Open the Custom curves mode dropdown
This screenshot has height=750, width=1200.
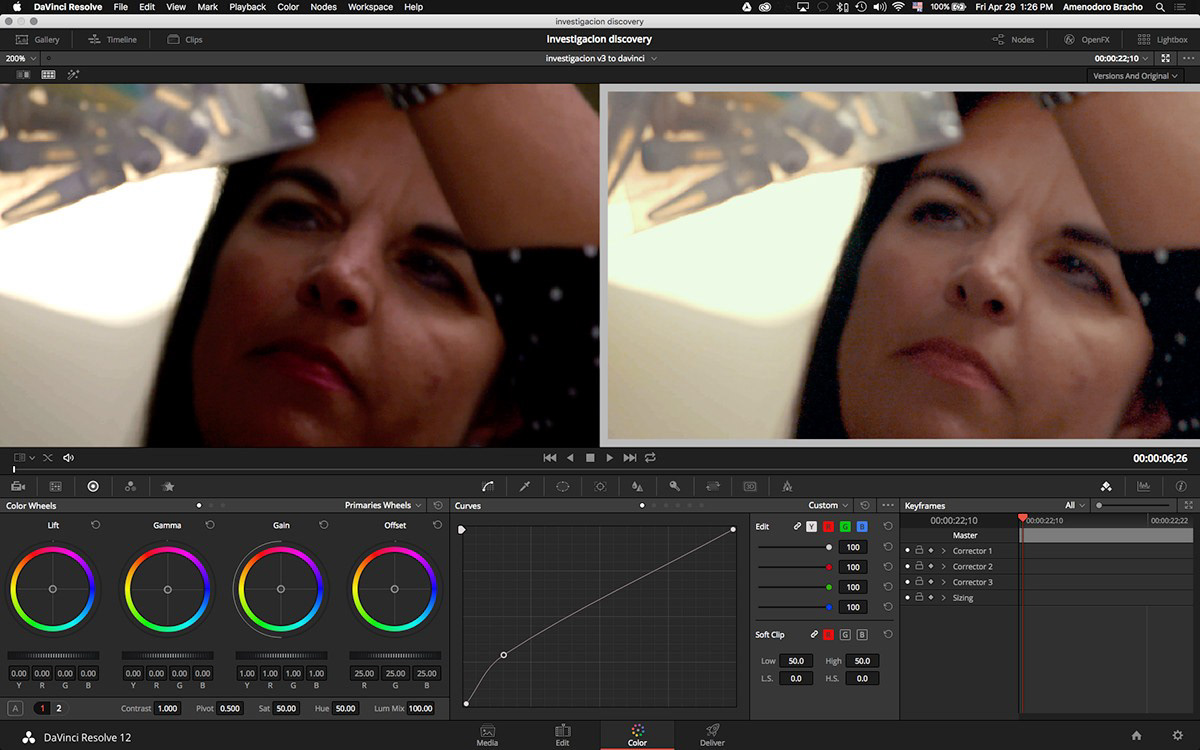(829, 505)
